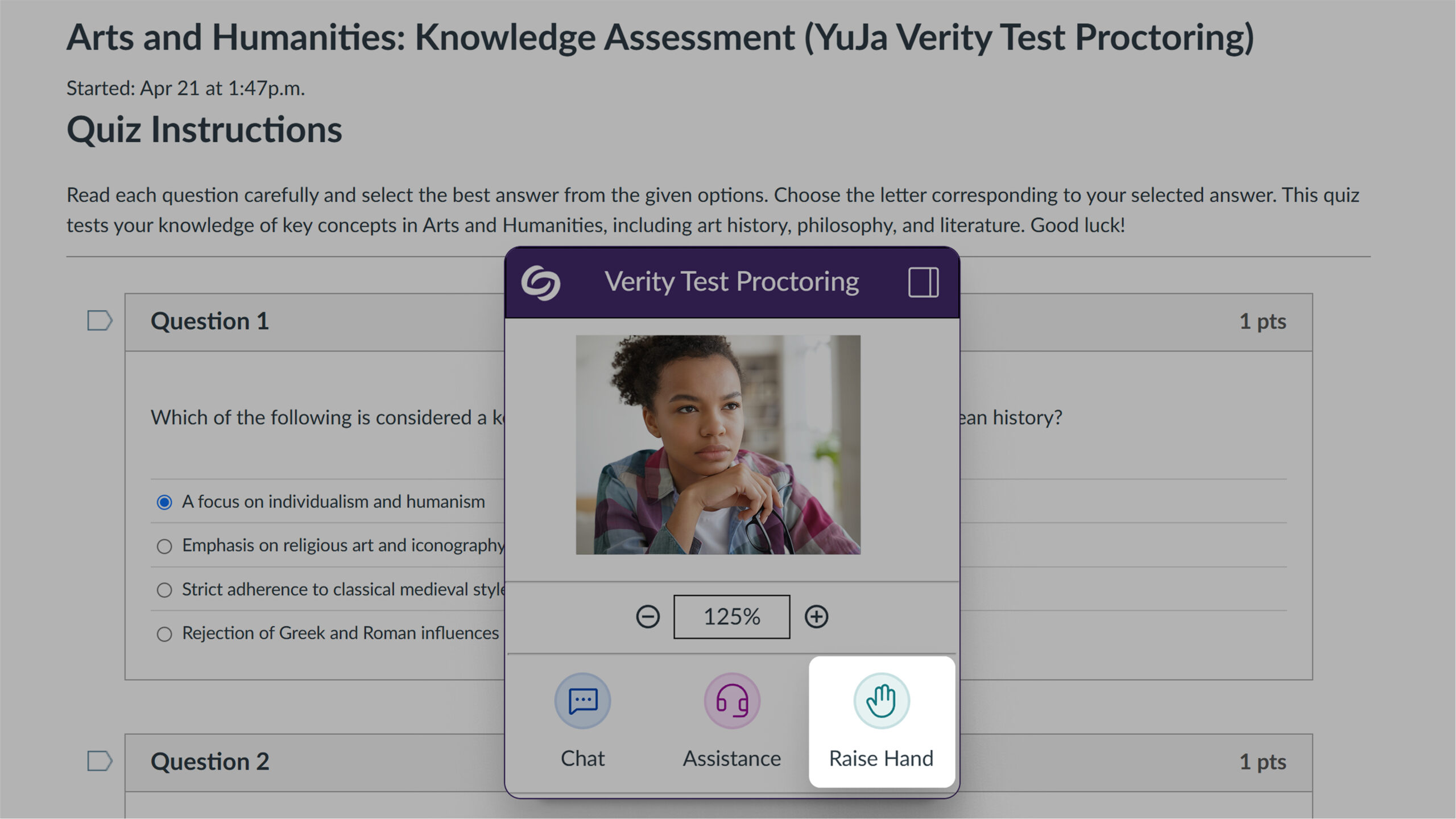Click the 'Assistance' text label

click(732, 759)
